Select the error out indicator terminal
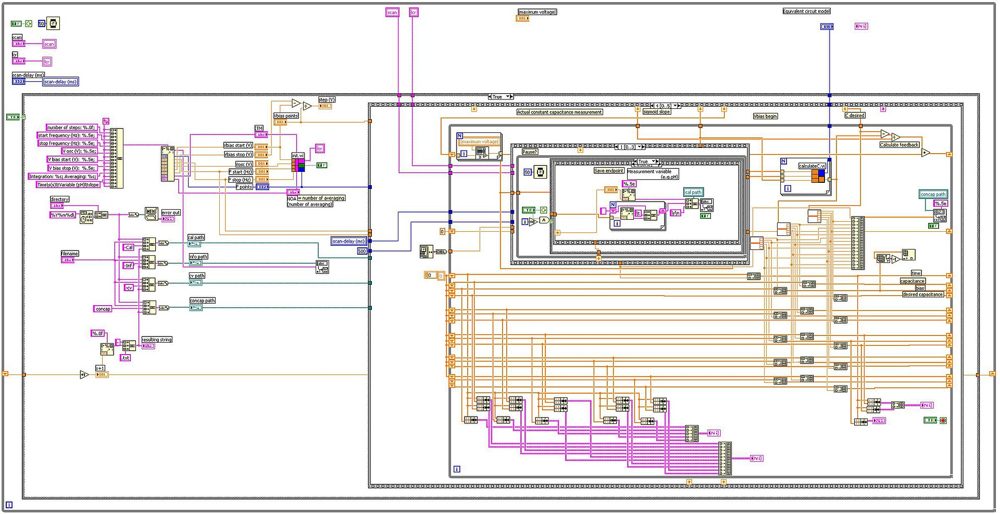Image resolution: width=1000 pixels, height=514 pixels. tap(168, 219)
